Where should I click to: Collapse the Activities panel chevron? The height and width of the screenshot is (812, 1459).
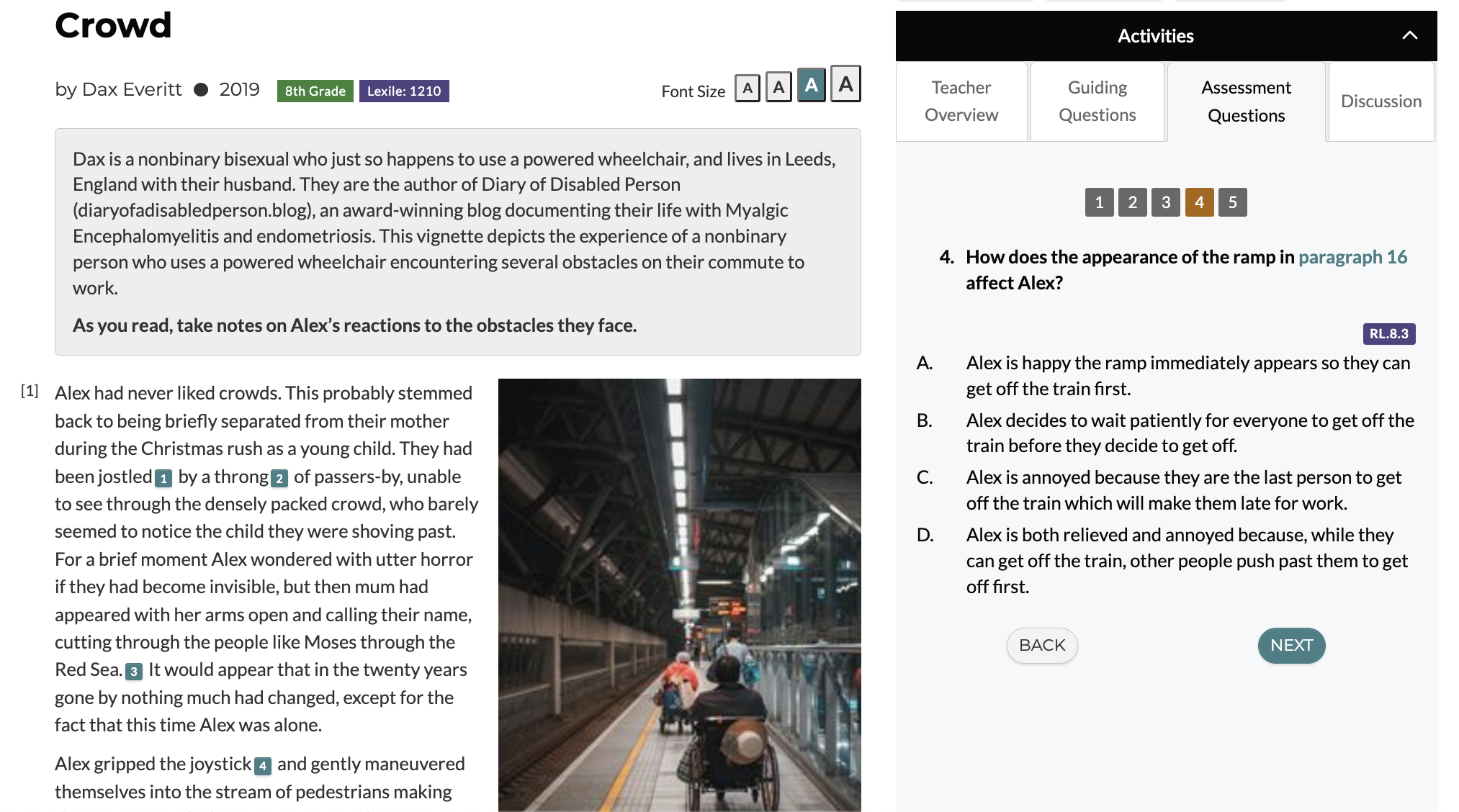click(1409, 35)
